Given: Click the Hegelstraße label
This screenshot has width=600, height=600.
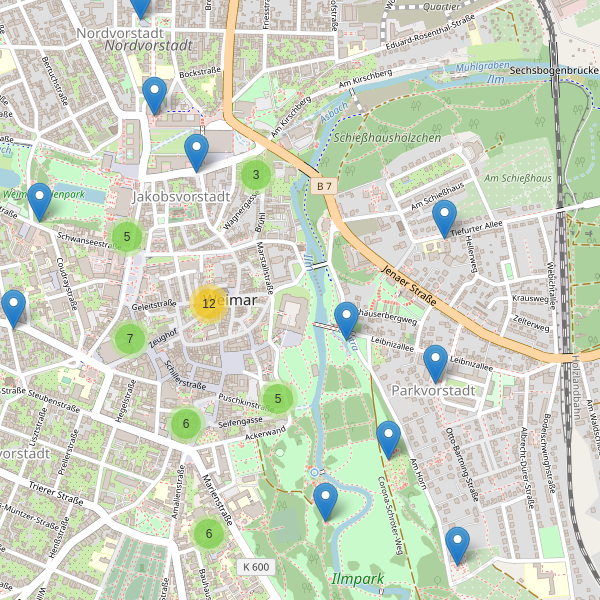Looking at the screenshot, I should point(126,401).
